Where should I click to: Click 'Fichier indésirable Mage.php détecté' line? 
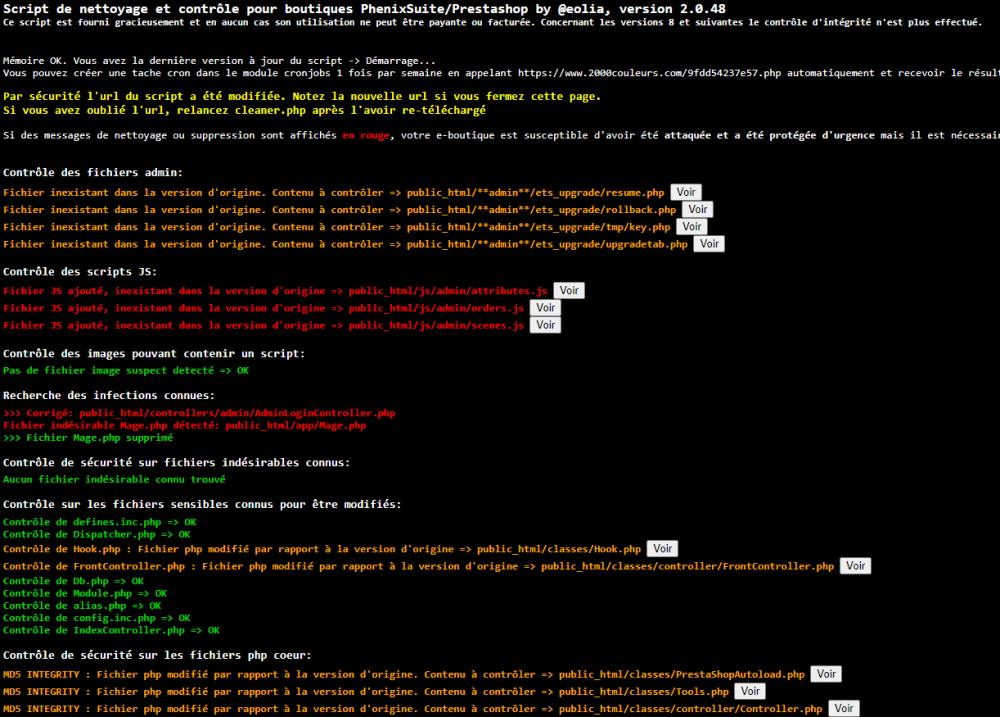tap(185, 425)
